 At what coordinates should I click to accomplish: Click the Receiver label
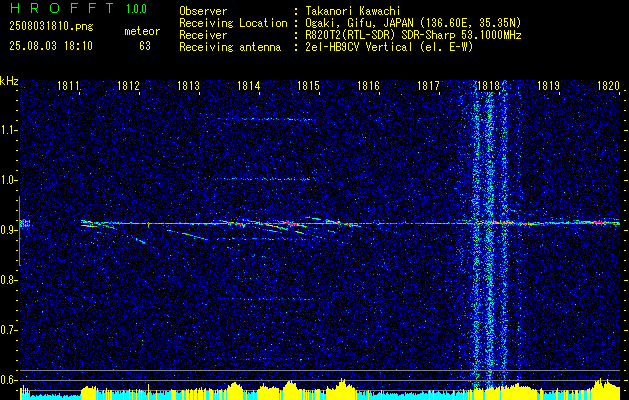pyautogui.click(x=203, y=35)
